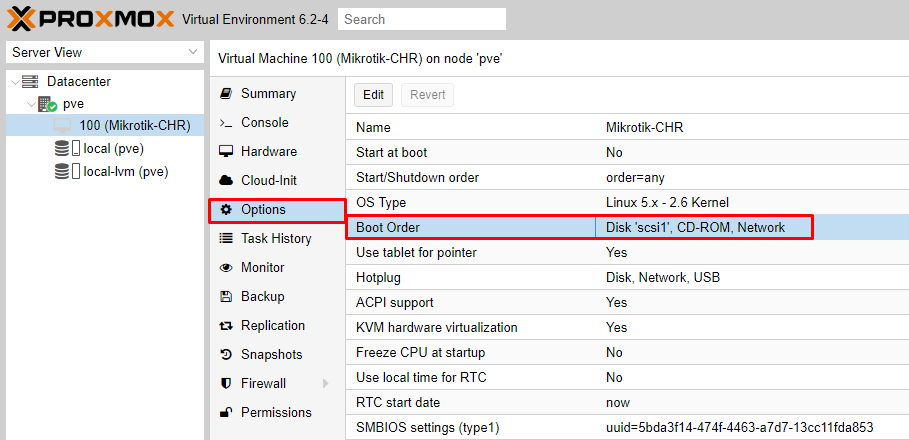909x440 pixels.
Task: Open the Console tab
Action: click(x=278, y=123)
